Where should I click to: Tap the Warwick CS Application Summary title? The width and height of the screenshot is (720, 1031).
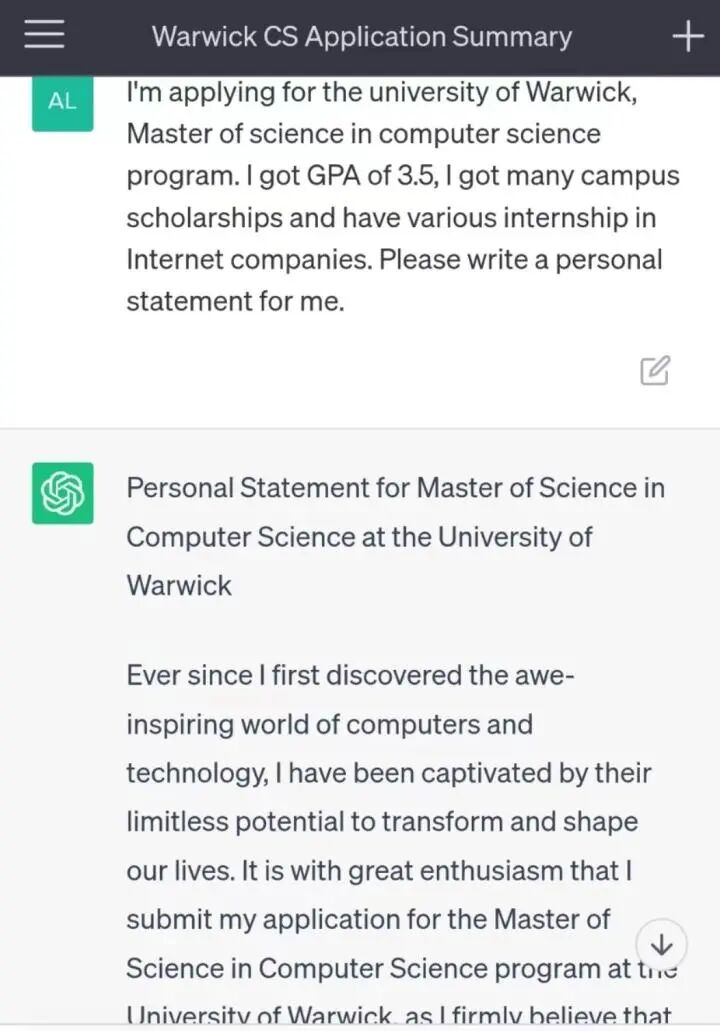362,37
